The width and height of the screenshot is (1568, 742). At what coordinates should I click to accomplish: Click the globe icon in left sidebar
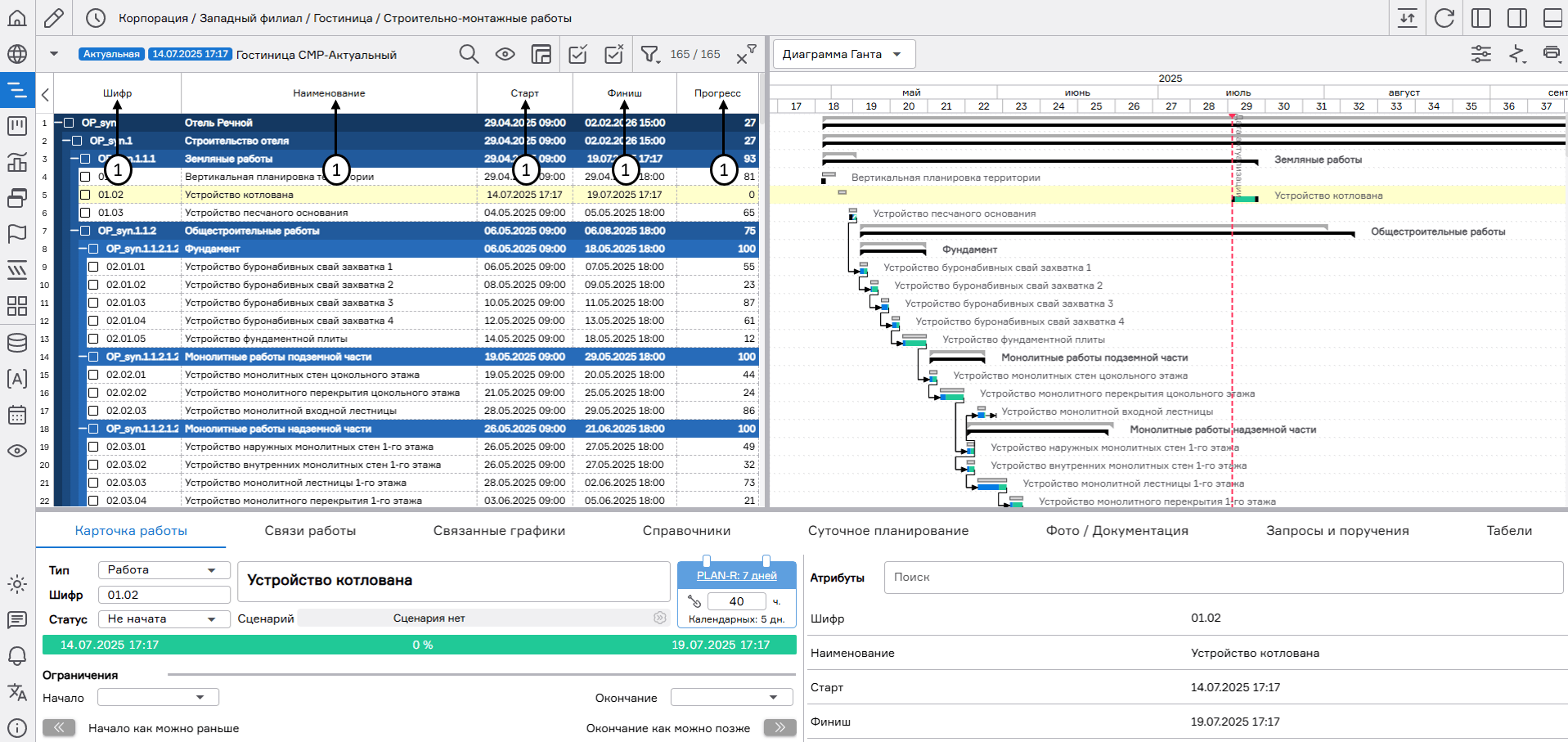[17, 54]
